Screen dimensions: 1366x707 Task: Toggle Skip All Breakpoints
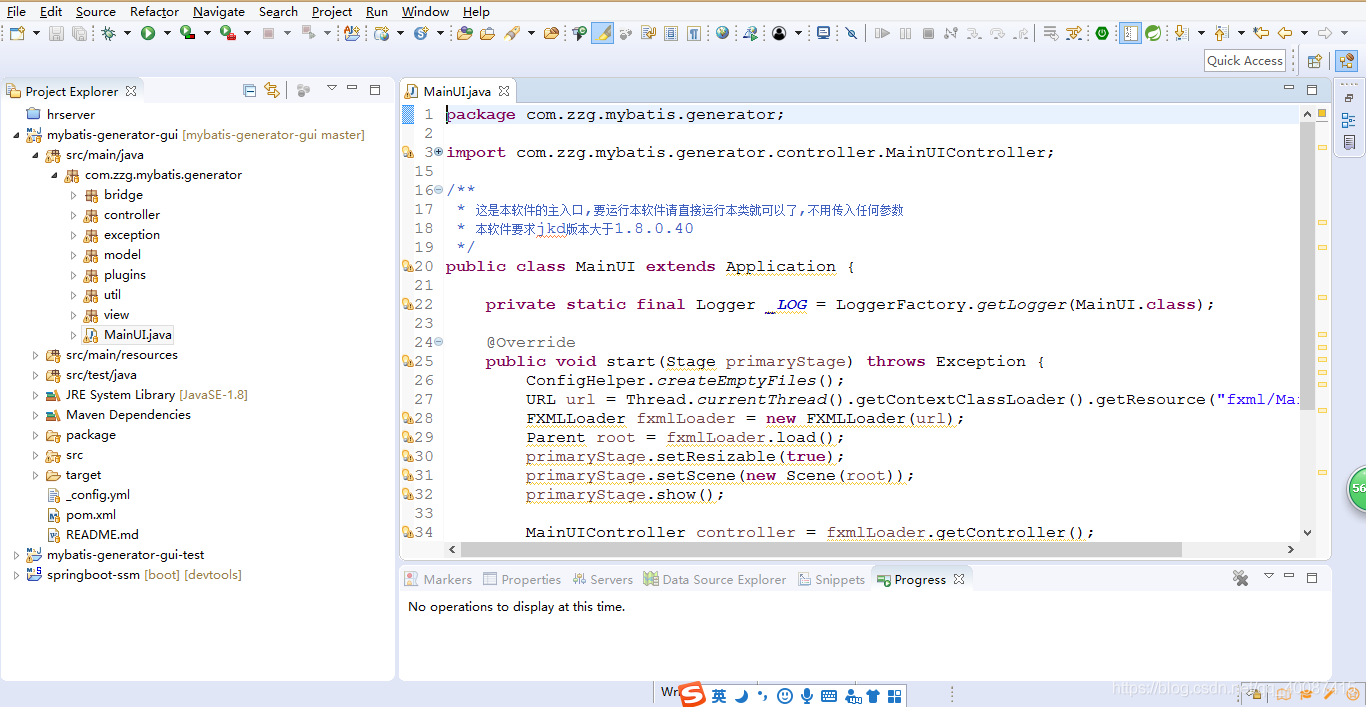[852, 32]
